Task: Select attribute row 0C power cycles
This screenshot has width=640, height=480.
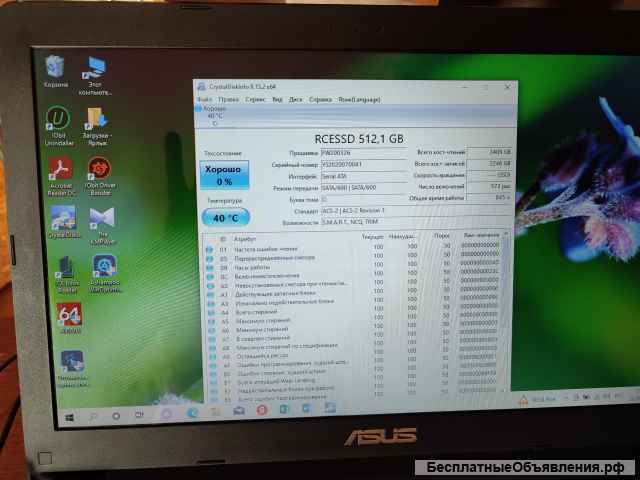Action: point(353,275)
